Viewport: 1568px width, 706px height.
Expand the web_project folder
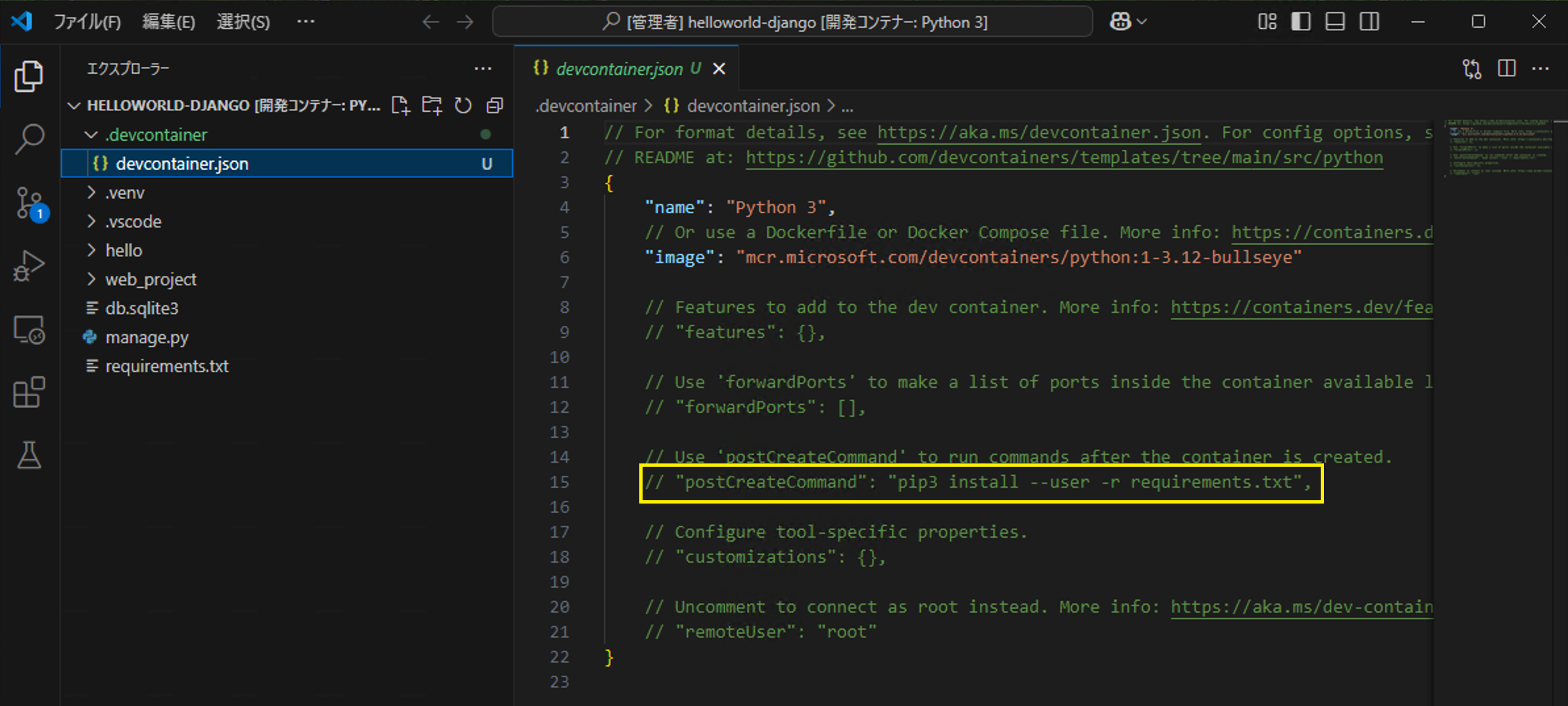tap(151, 279)
